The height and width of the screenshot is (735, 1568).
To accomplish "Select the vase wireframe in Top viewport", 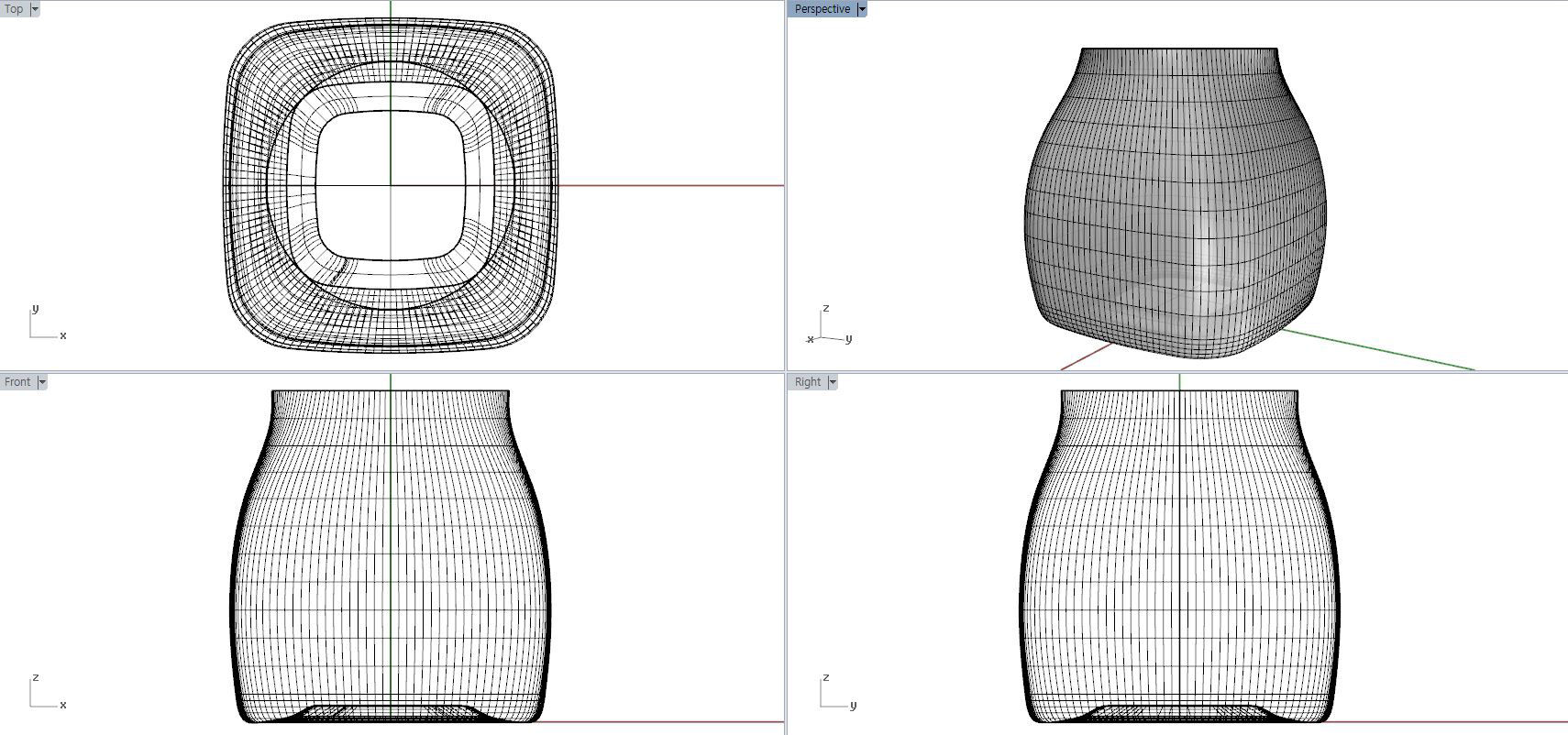I will point(391,185).
